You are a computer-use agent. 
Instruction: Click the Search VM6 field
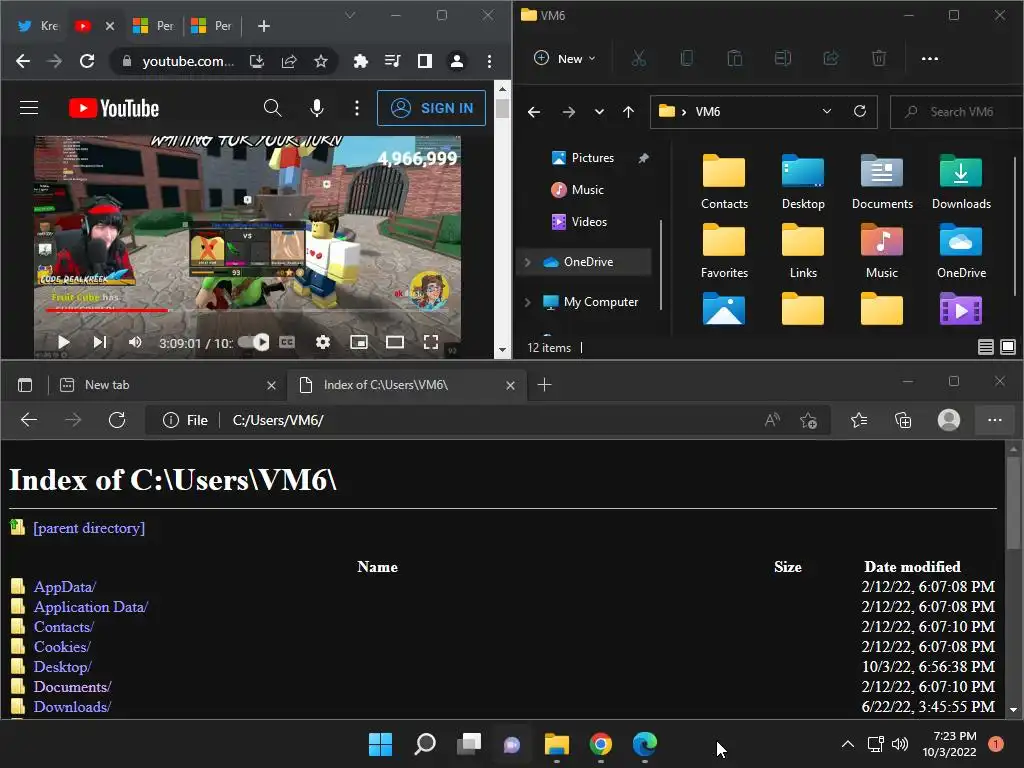click(x=956, y=112)
